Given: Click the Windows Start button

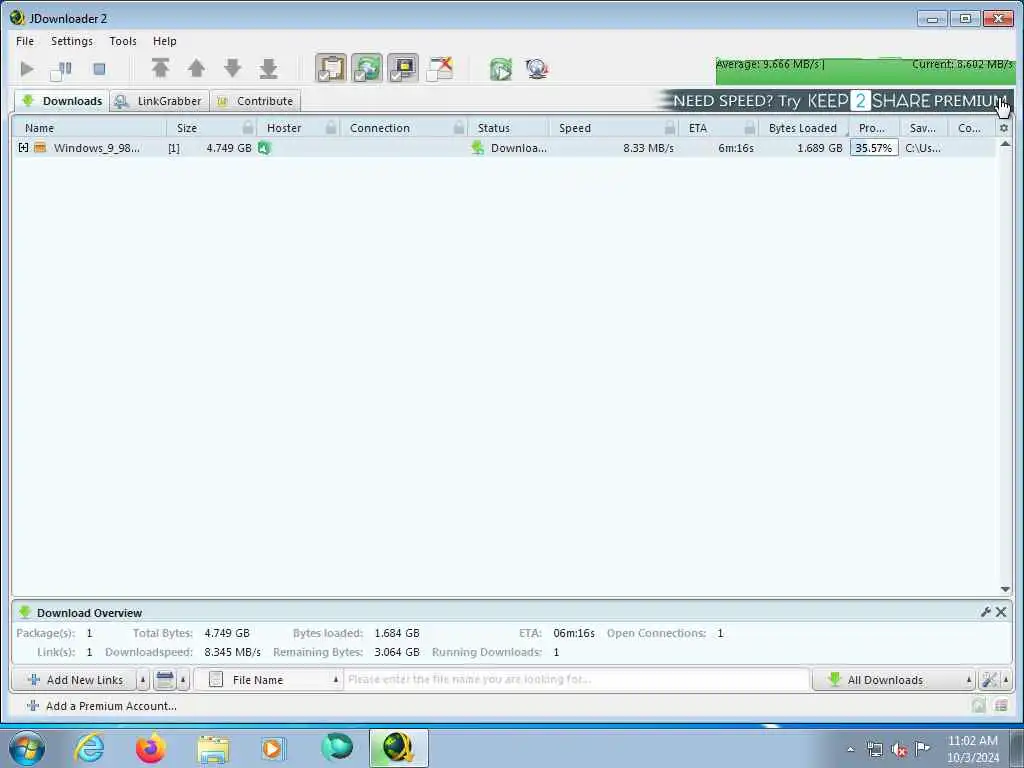Looking at the screenshot, I should click(x=27, y=748).
